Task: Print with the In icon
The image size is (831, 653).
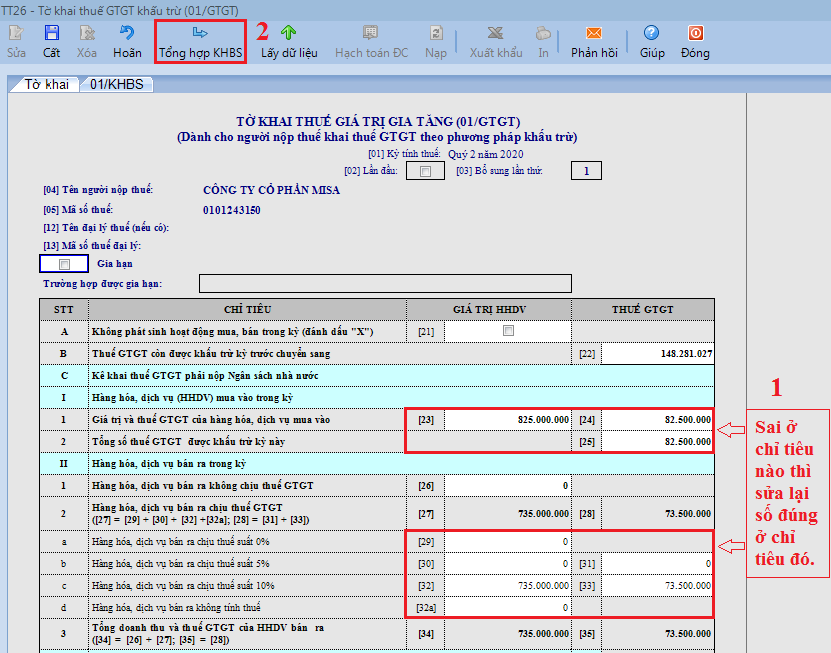Action: pos(543,33)
